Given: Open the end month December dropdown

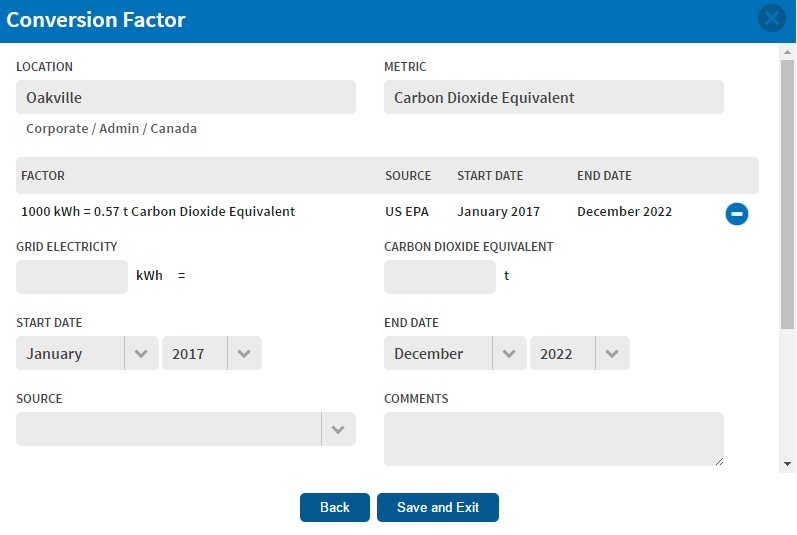Looking at the screenshot, I should [455, 353].
